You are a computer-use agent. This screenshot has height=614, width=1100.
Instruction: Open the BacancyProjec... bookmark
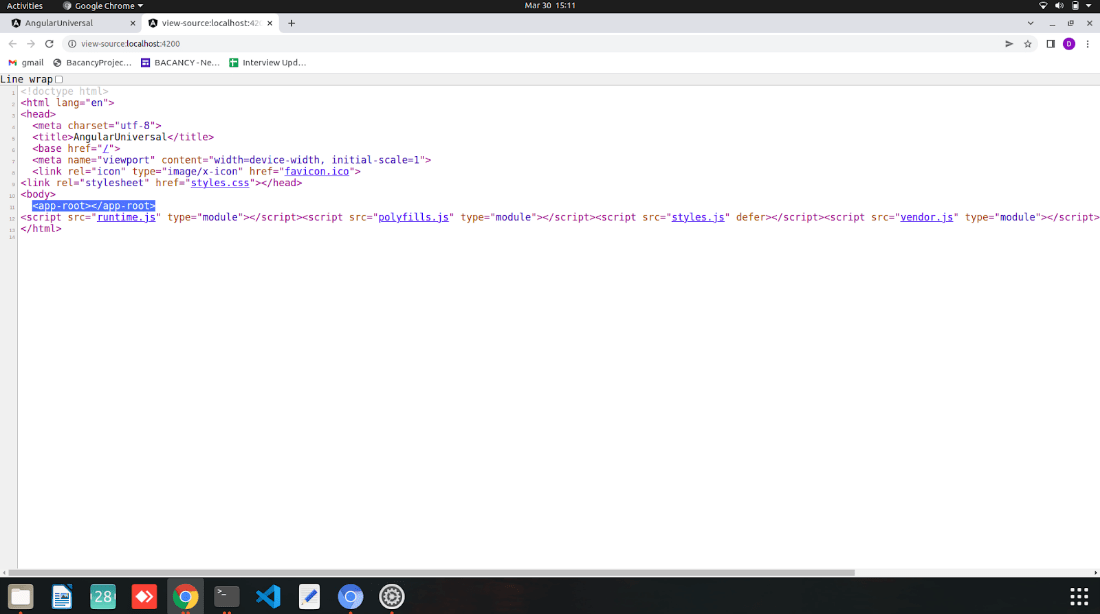click(93, 62)
